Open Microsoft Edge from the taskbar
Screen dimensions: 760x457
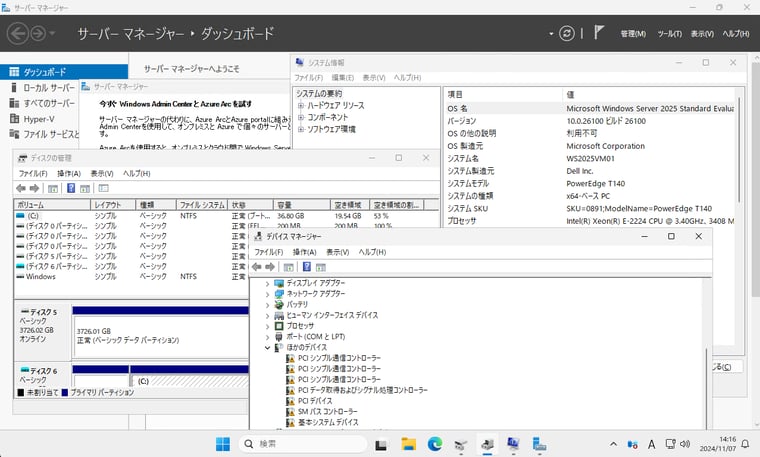pos(435,444)
